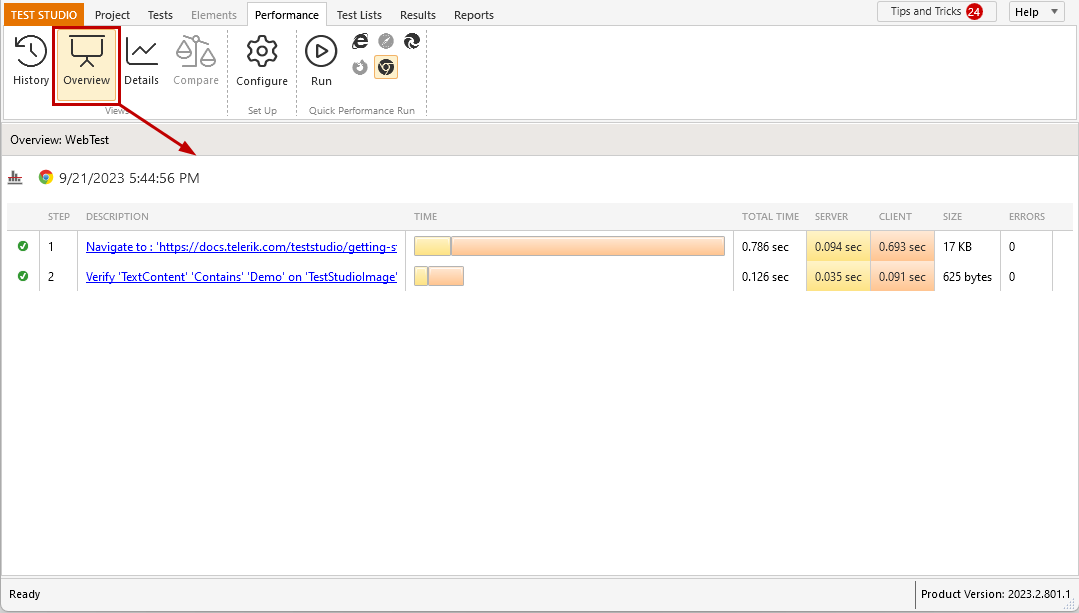The width and height of the screenshot is (1079, 613).
Task: Switch to the Project tab
Action: (112, 14)
